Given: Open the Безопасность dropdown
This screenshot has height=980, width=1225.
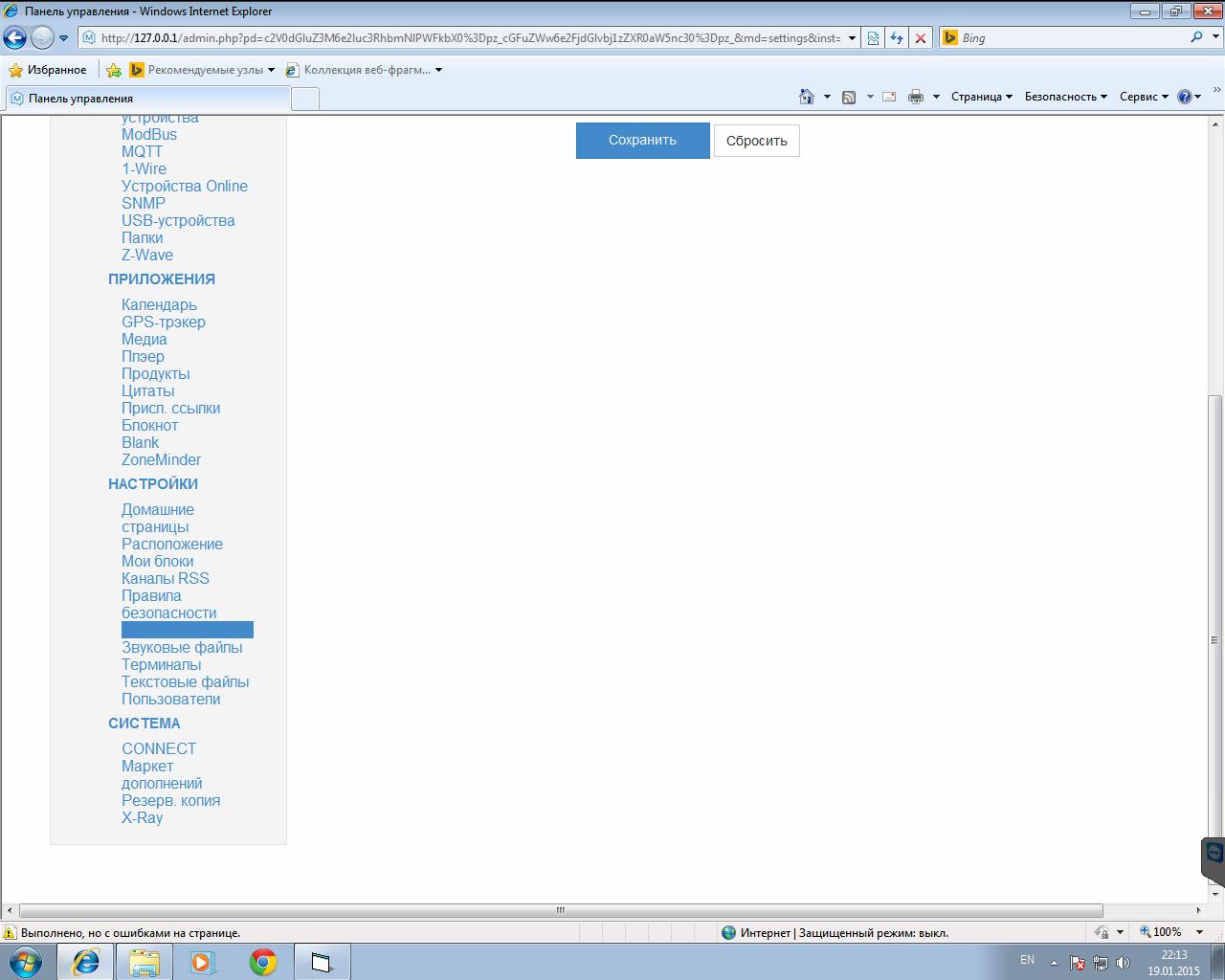Looking at the screenshot, I should [1063, 96].
